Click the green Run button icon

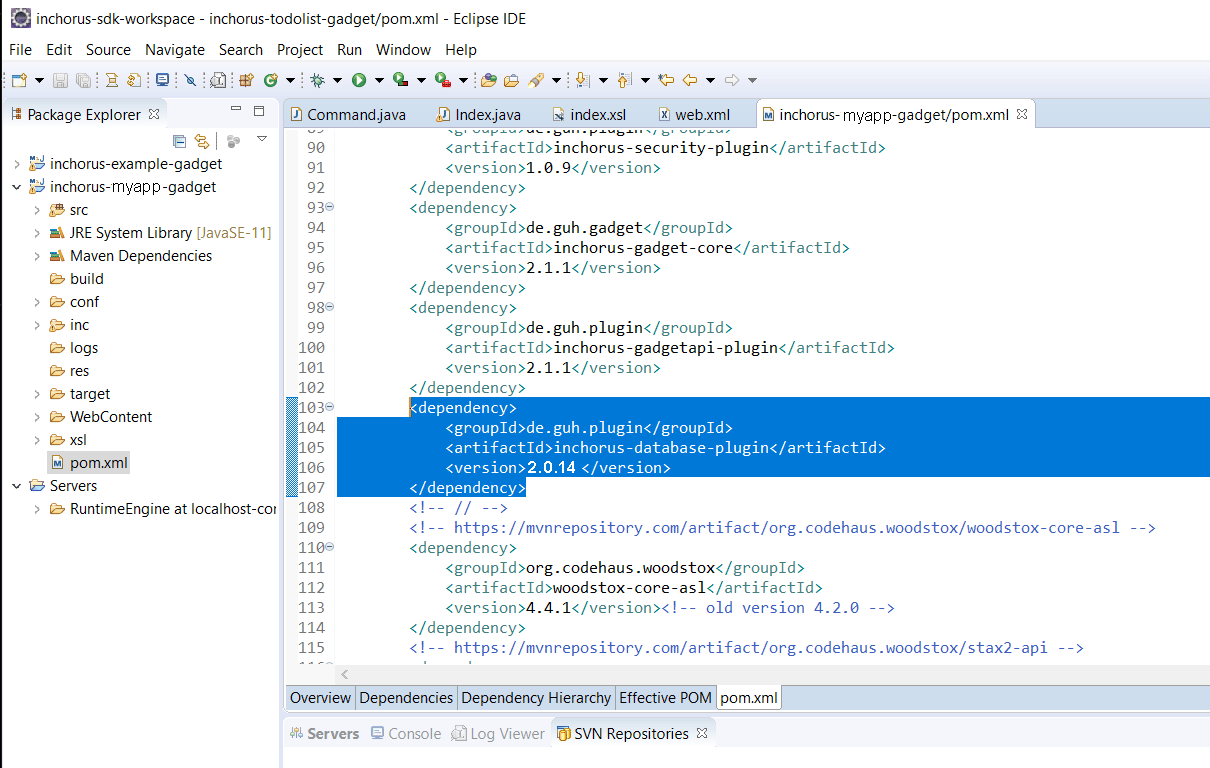[x=358, y=80]
